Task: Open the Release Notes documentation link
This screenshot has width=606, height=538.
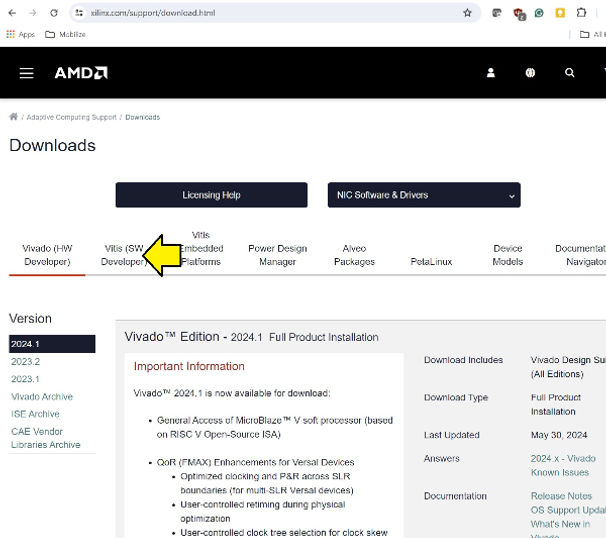Action: pos(561,495)
